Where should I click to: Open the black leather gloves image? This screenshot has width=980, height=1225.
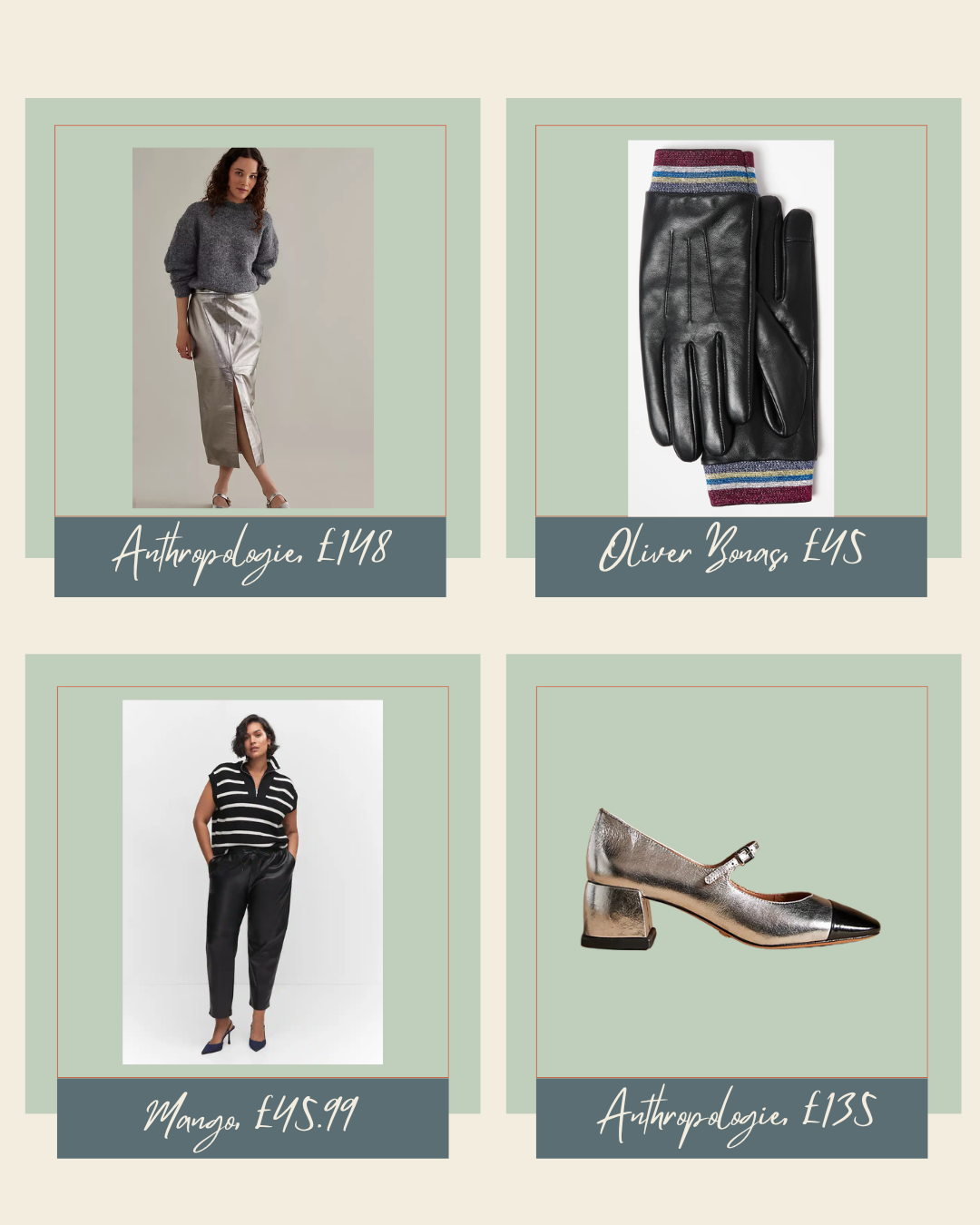point(730,328)
